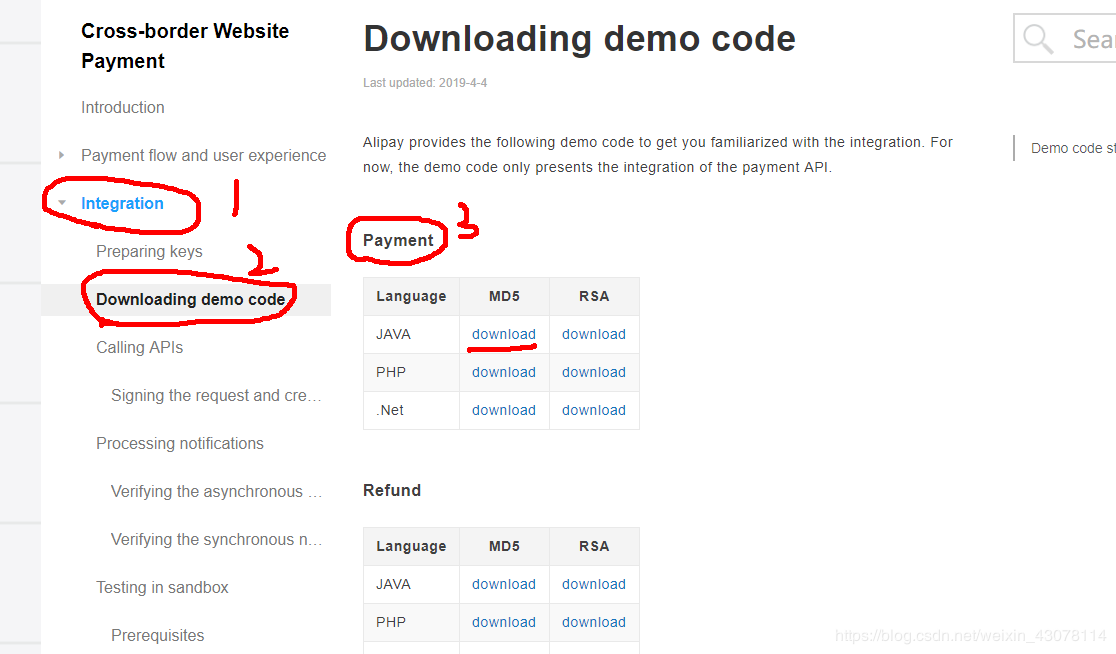Click the search magnifier icon

1038,38
